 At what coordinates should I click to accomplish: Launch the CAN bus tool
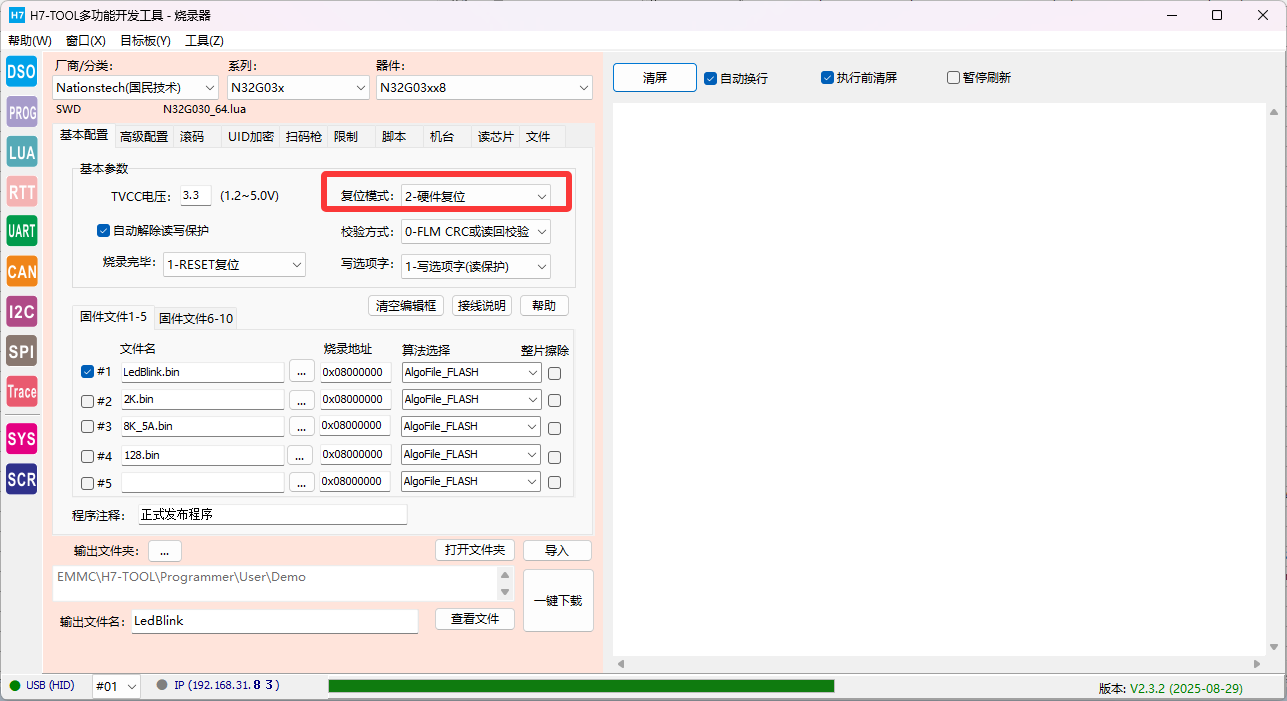[x=21, y=271]
